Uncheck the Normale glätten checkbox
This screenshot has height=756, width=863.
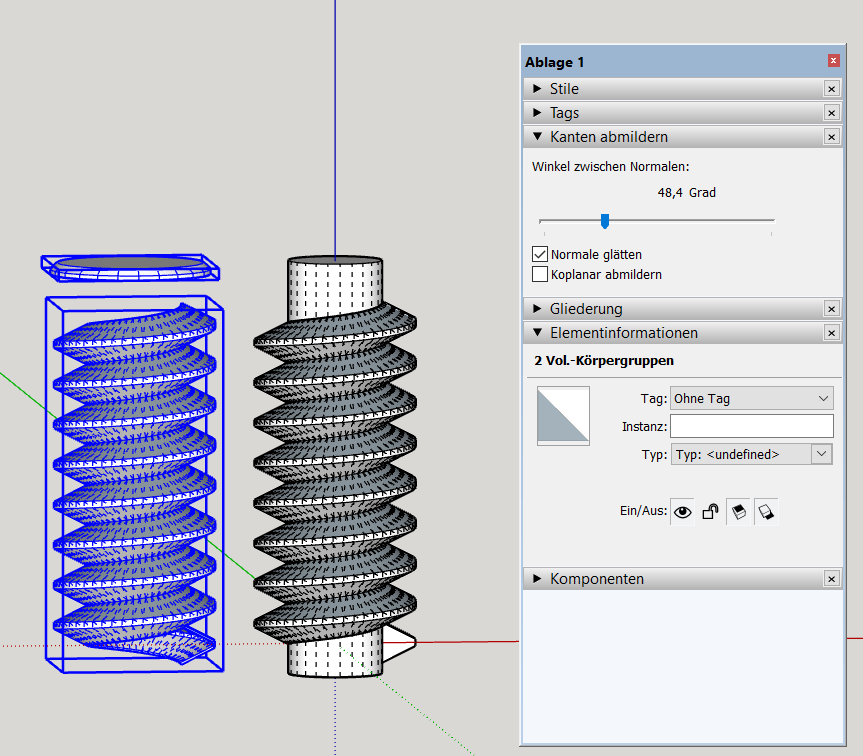(541, 255)
